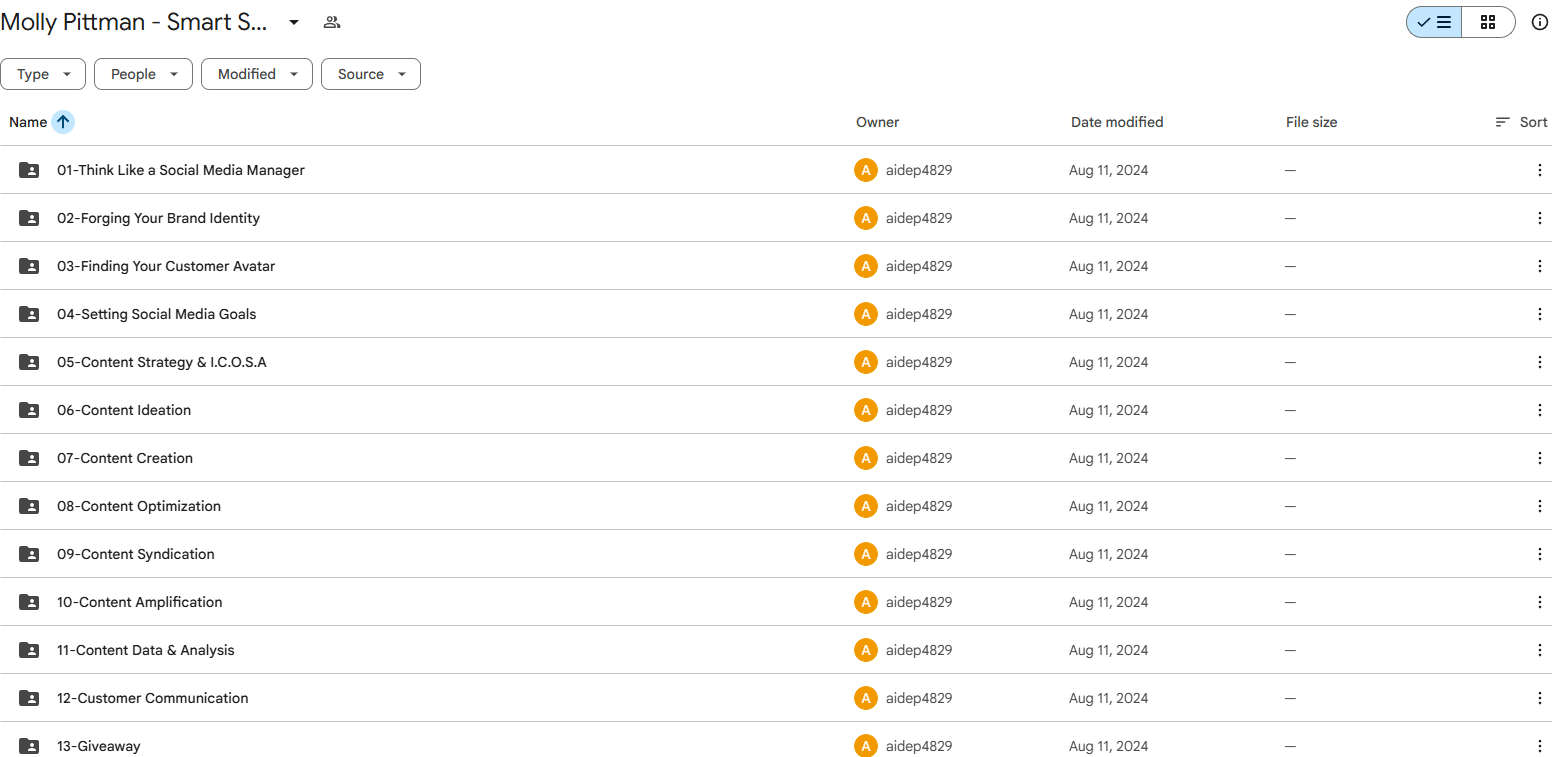This screenshot has width=1552, height=757.
Task: Reverse sort direction with the Name arrow
Action: tap(63, 122)
